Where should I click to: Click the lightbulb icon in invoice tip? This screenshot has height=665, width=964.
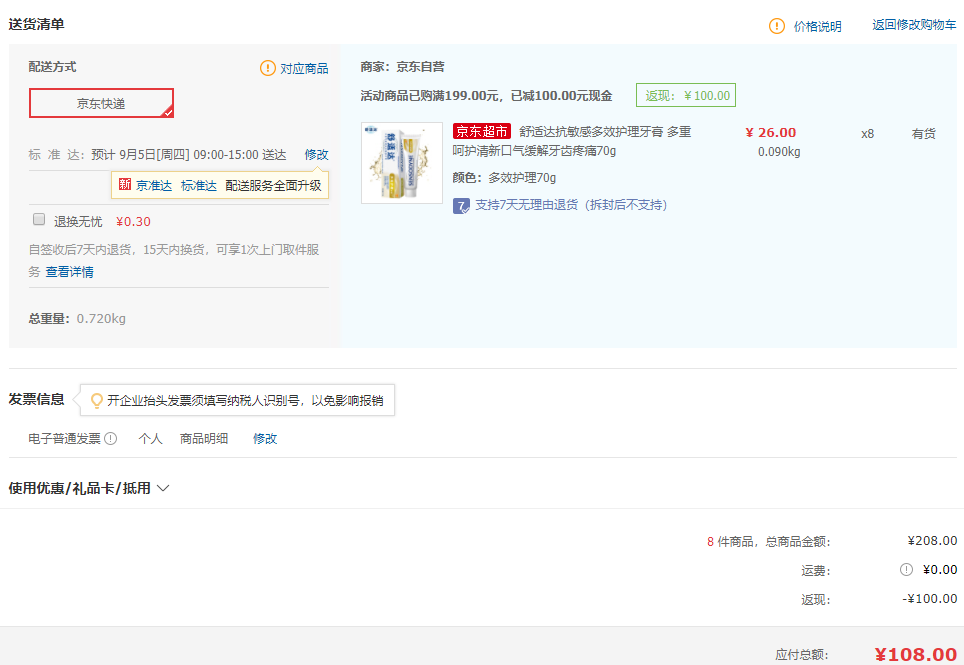click(x=97, y=401)
